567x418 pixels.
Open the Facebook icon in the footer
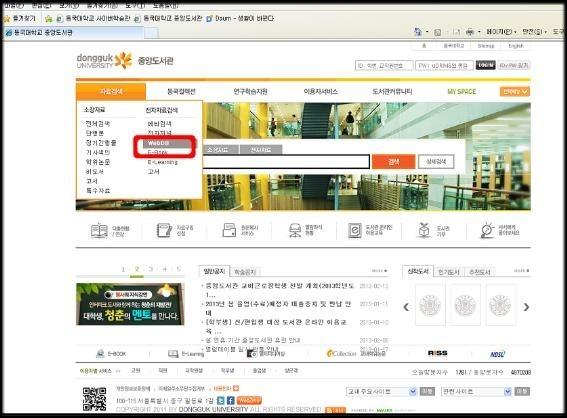(x=230, y=400)
